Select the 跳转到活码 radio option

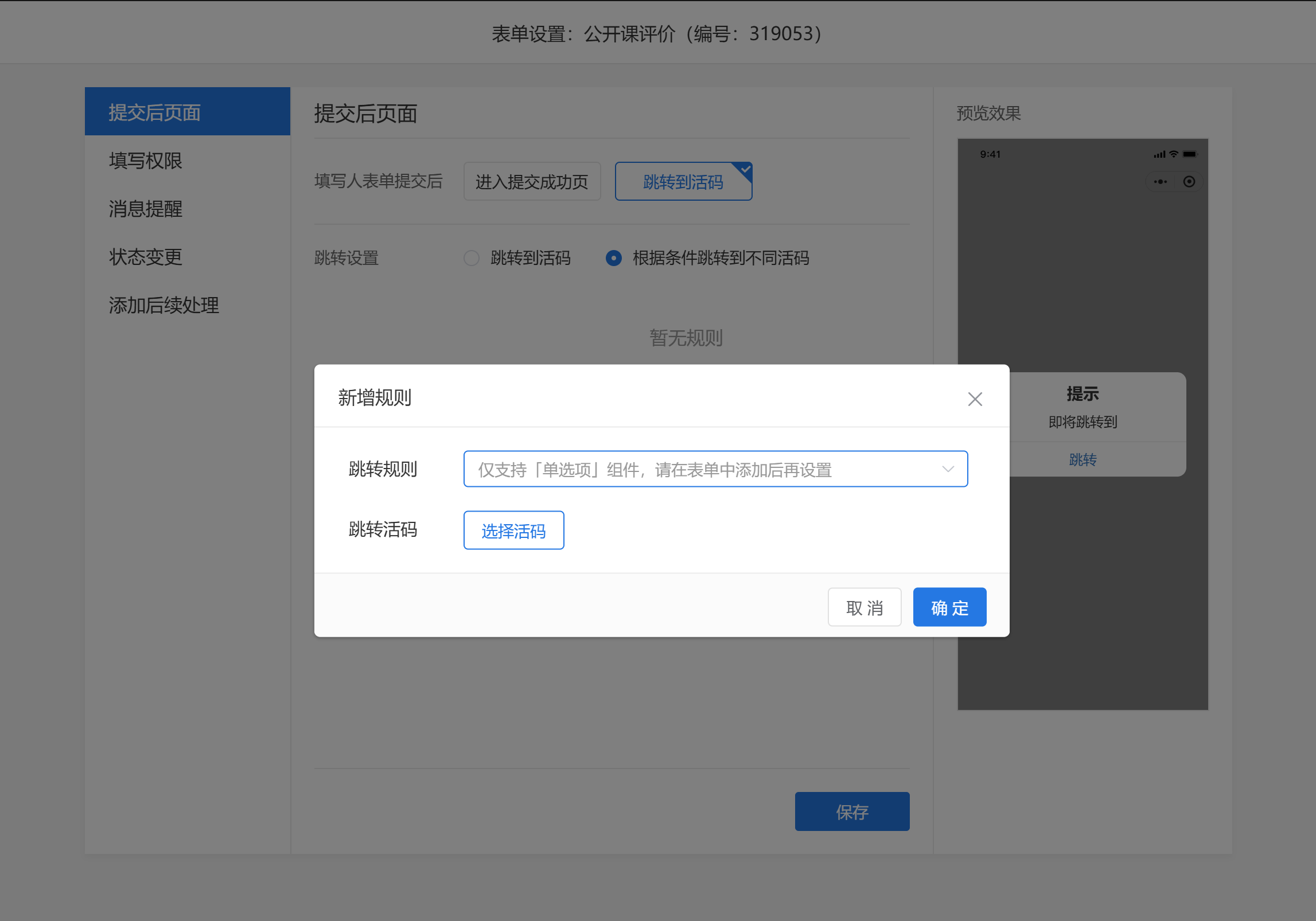click(x=472, y=258)
